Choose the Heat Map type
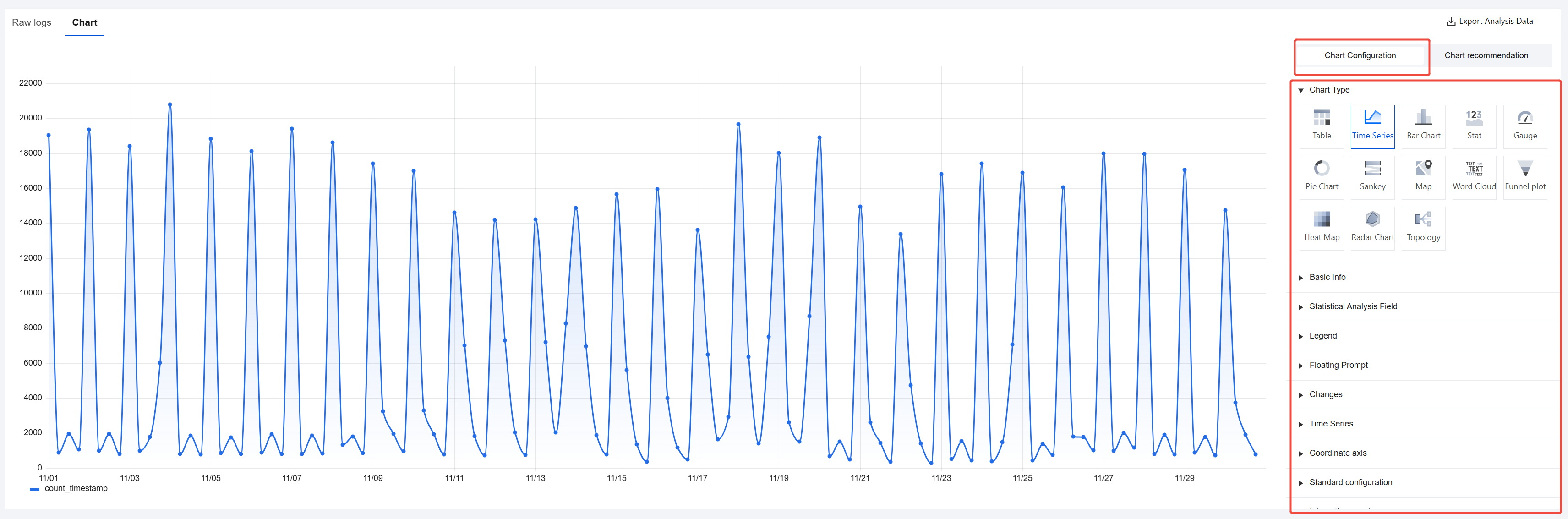Screen dimensions: 1568x519 click(1321, 227)
